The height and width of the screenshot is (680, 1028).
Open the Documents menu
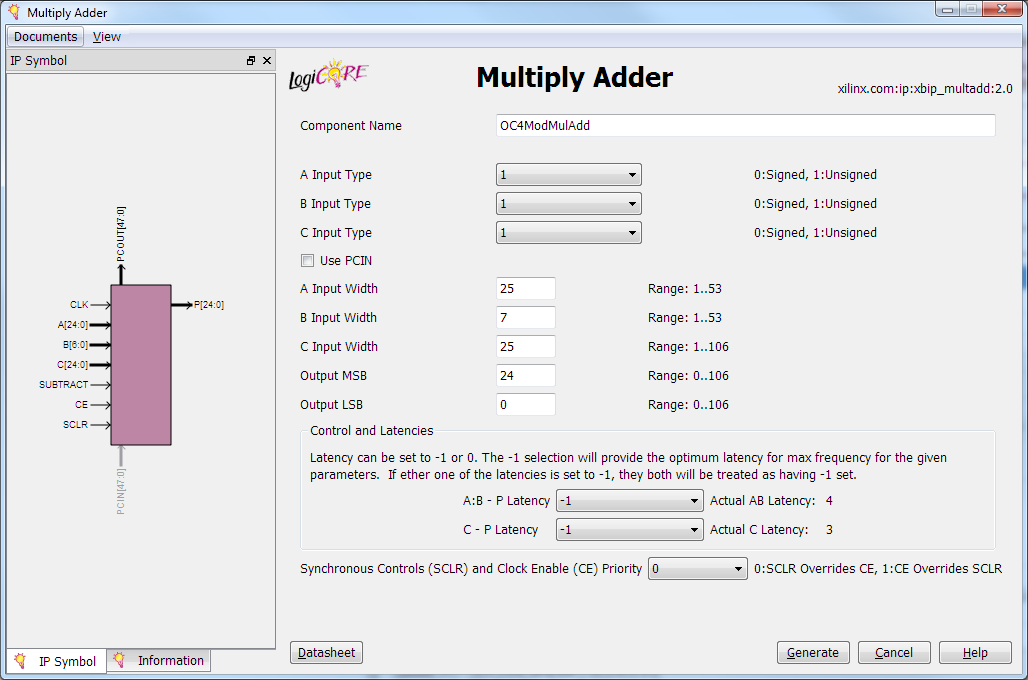click(45, 37)
